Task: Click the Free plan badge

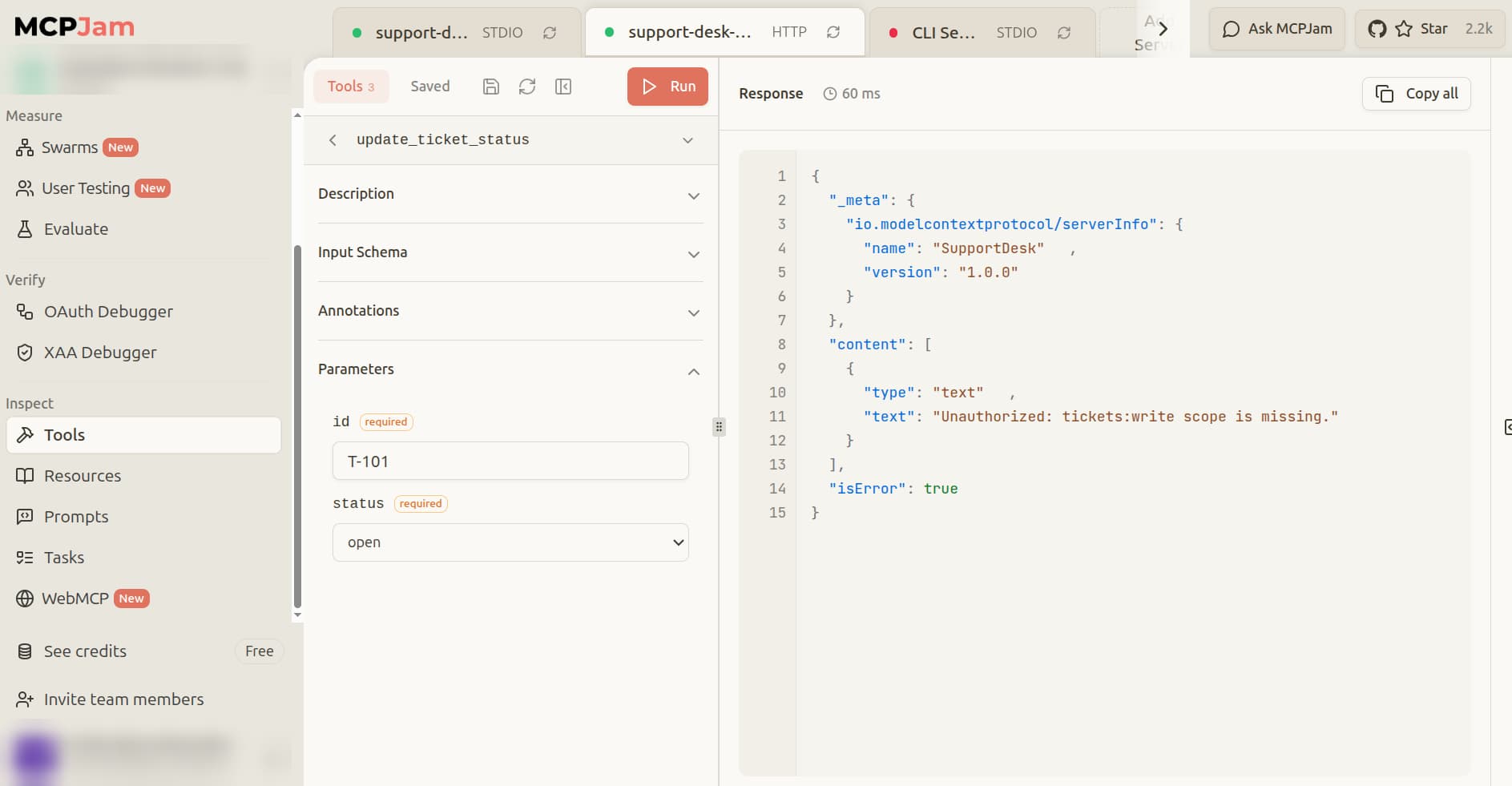Action: click(260, 651)
